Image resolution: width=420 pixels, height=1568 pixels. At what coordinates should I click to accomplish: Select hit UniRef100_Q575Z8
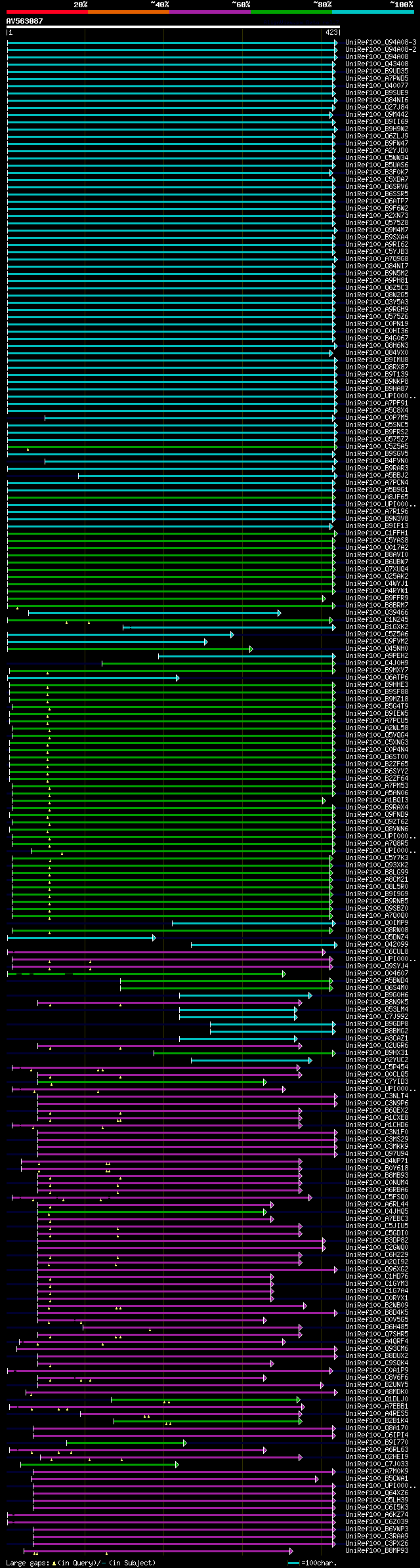(x=377, y=223)
